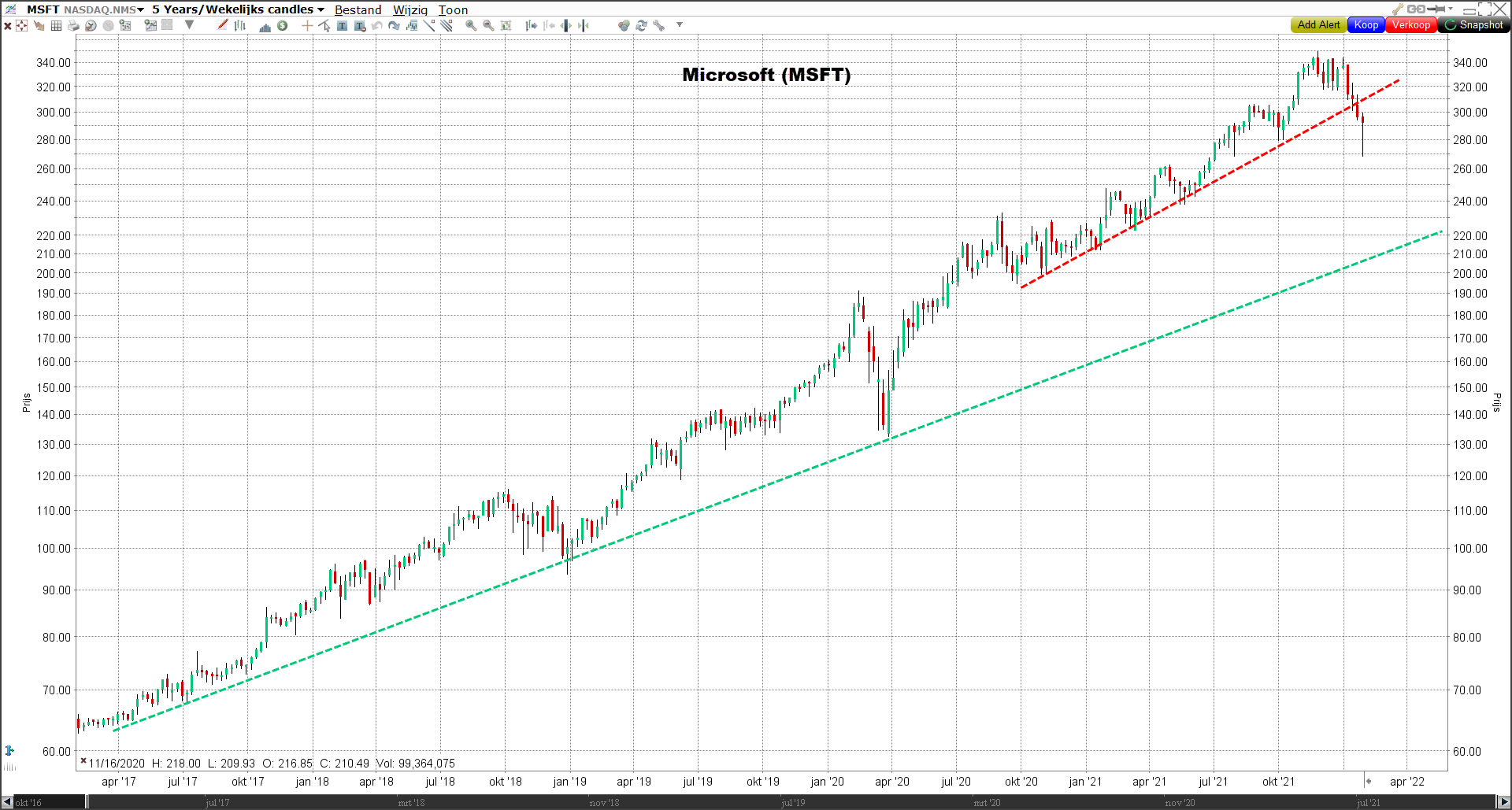The image size is (1512, 810).
Task: Select the parallel channel lines tool
Action: coord(447,25)
